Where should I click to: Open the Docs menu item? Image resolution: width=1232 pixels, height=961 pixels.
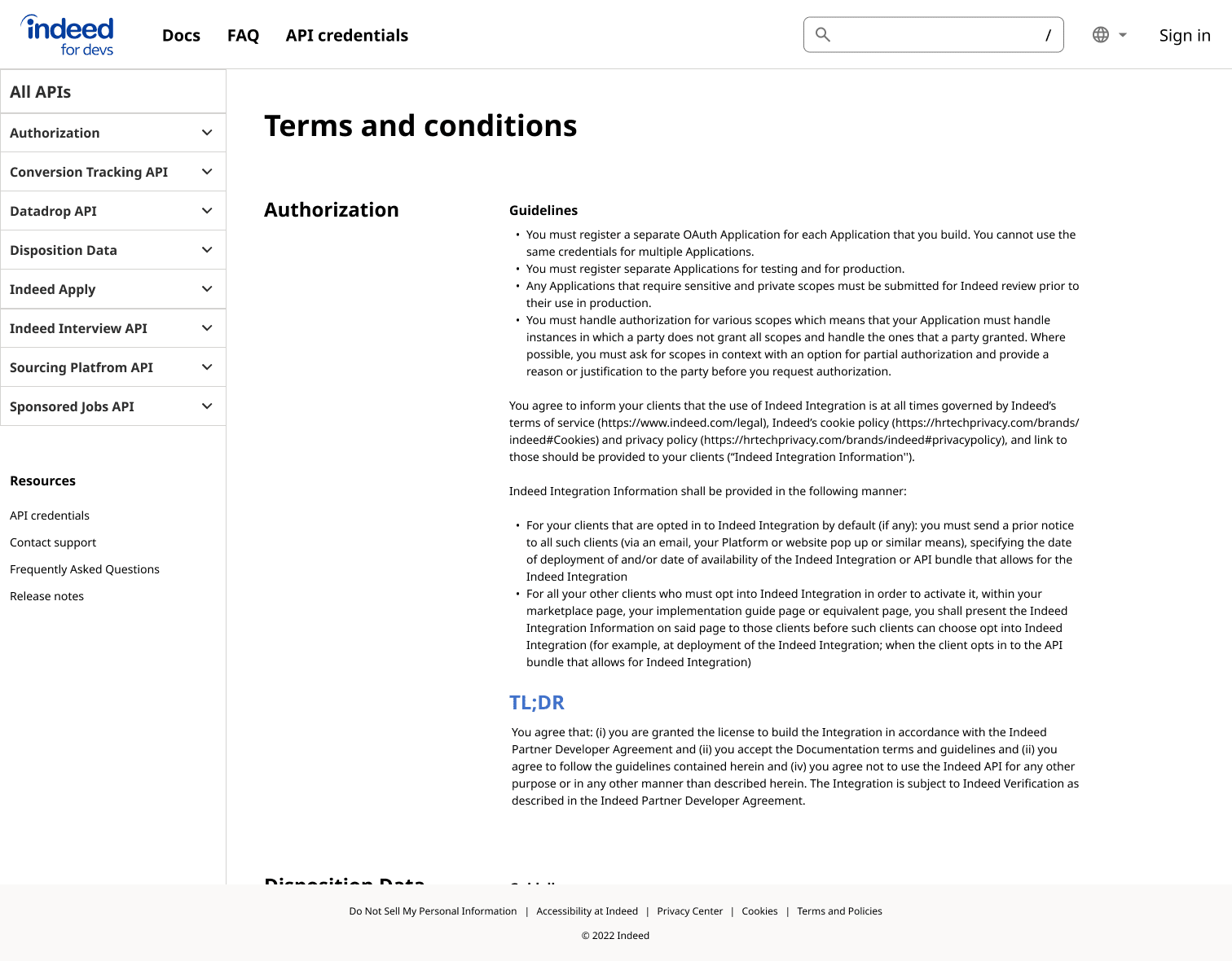tap(181, 35)
